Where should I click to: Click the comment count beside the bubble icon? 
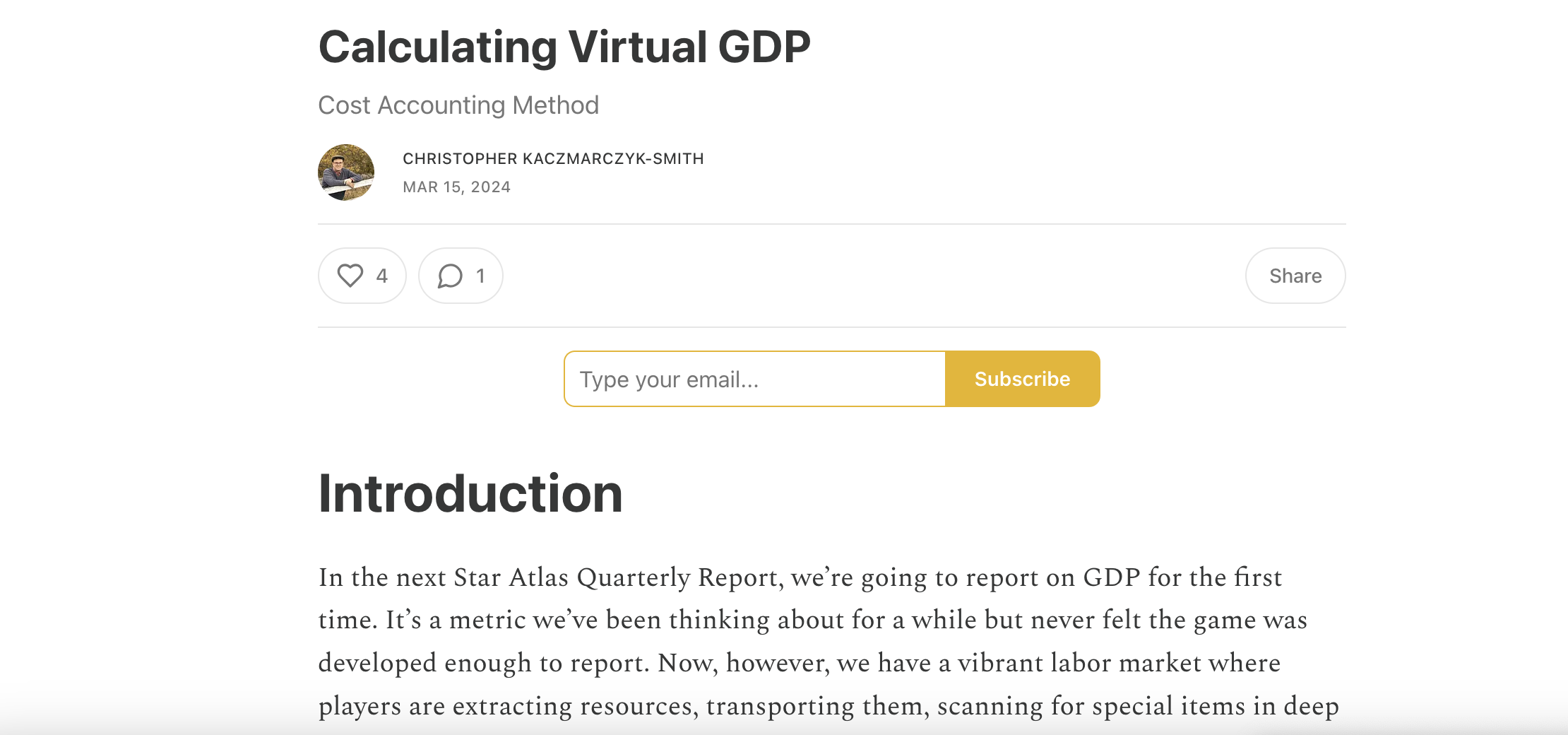481,276
